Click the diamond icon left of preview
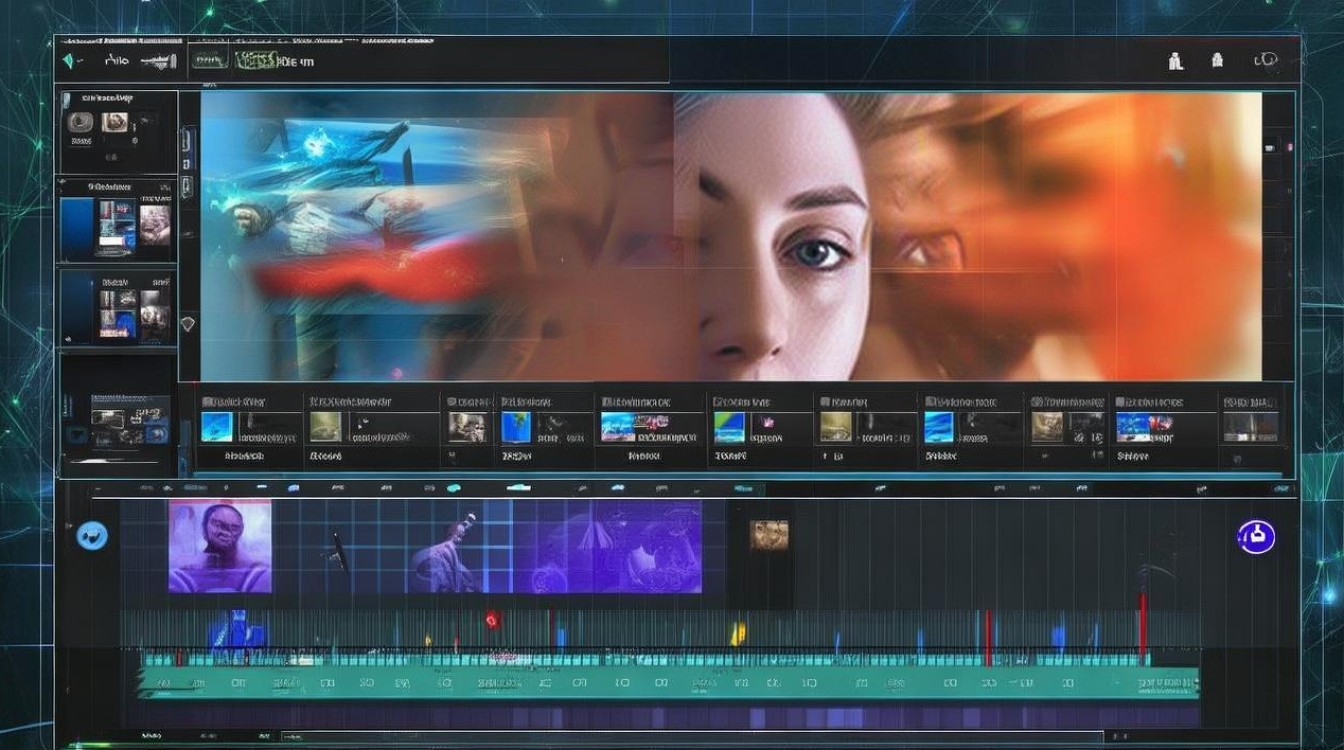Screen dimensions: 1344x750 click(x=187, y=324)
